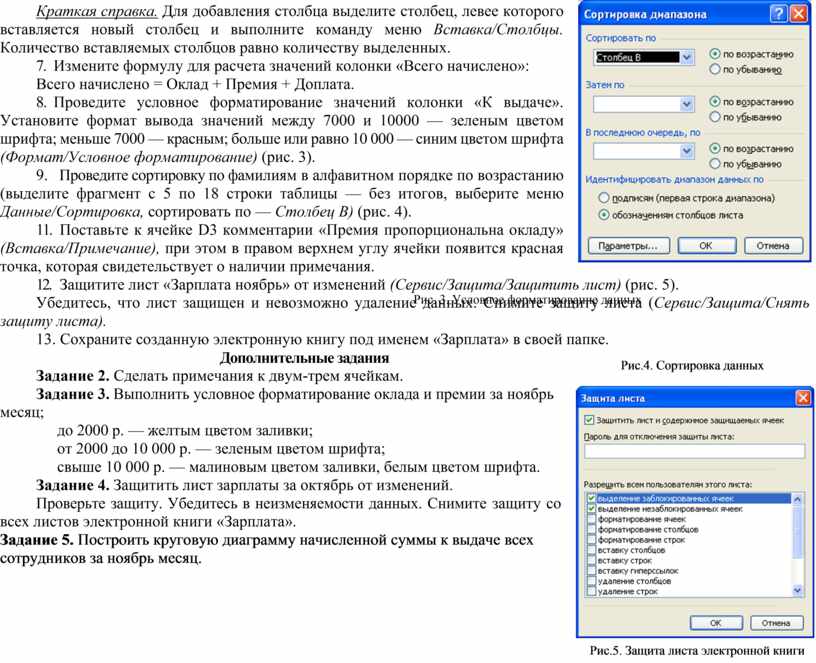Enable форматирование ячеек permission
Viewport: 816px width, 663px height.
(x=591, y=519)
